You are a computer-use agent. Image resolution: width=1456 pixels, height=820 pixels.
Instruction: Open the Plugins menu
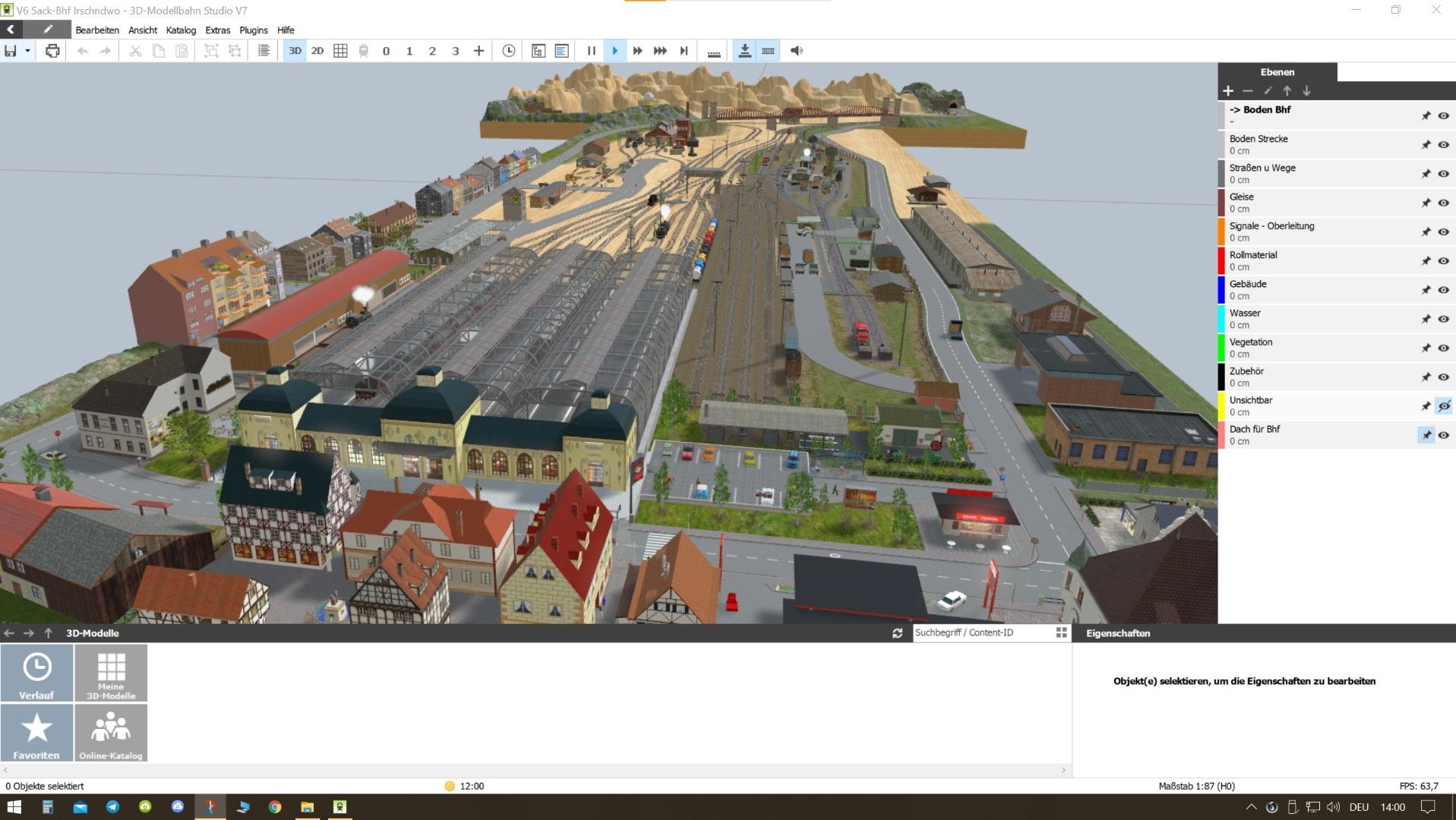253,30
